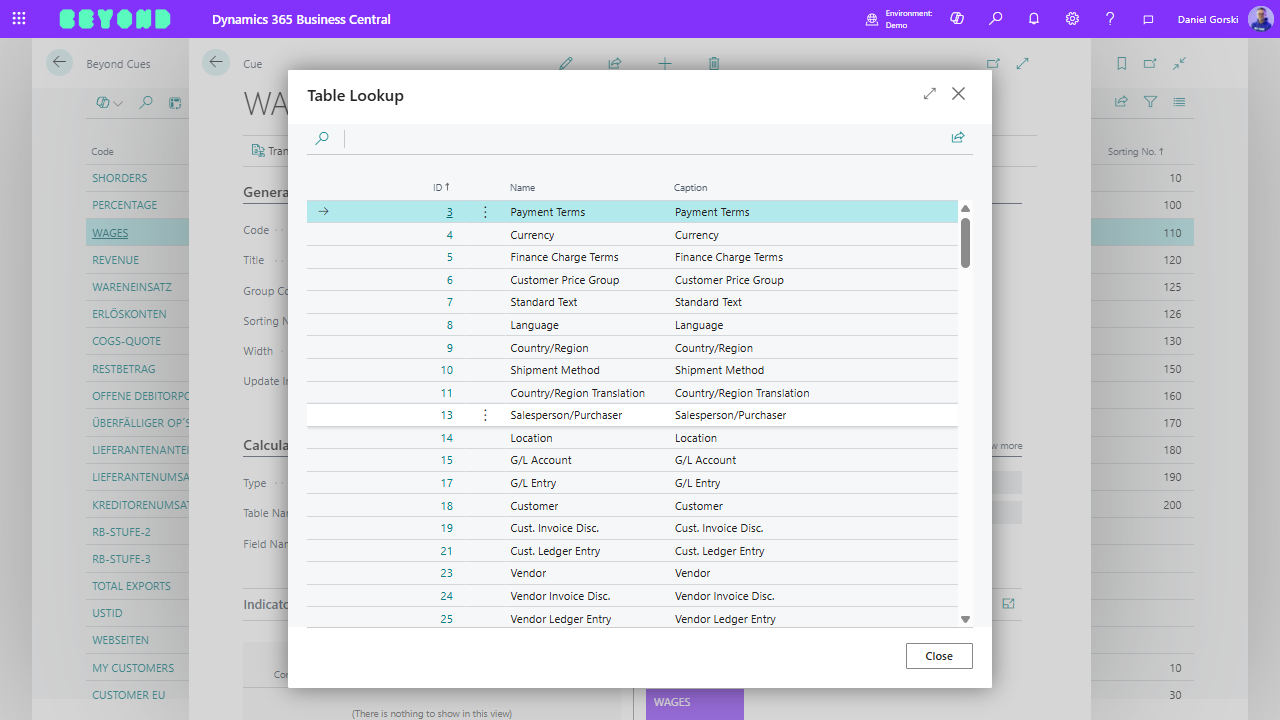Open the Translations menu item

click(270, 150)
